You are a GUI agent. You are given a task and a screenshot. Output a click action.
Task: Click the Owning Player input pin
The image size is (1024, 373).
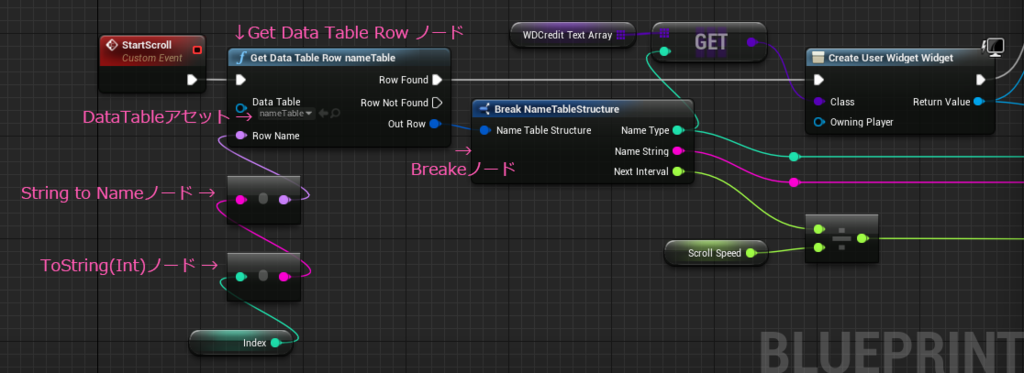[819, 122]
